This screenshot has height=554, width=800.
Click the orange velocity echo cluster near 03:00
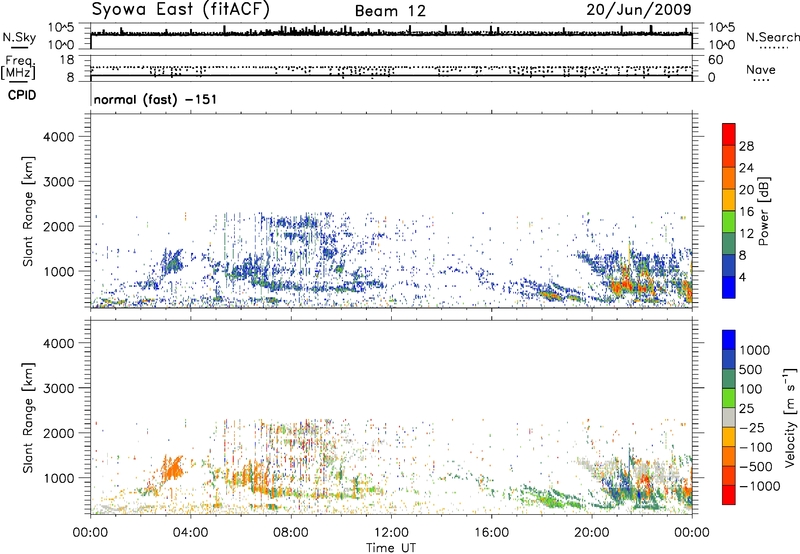pos(172,468)
